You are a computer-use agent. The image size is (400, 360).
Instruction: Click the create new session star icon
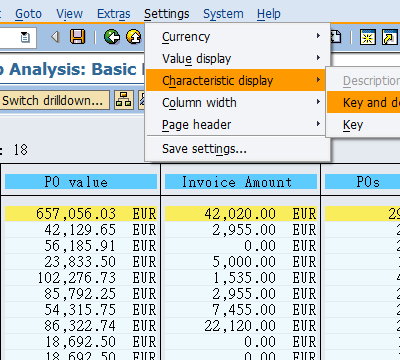(x=368, y=37)
